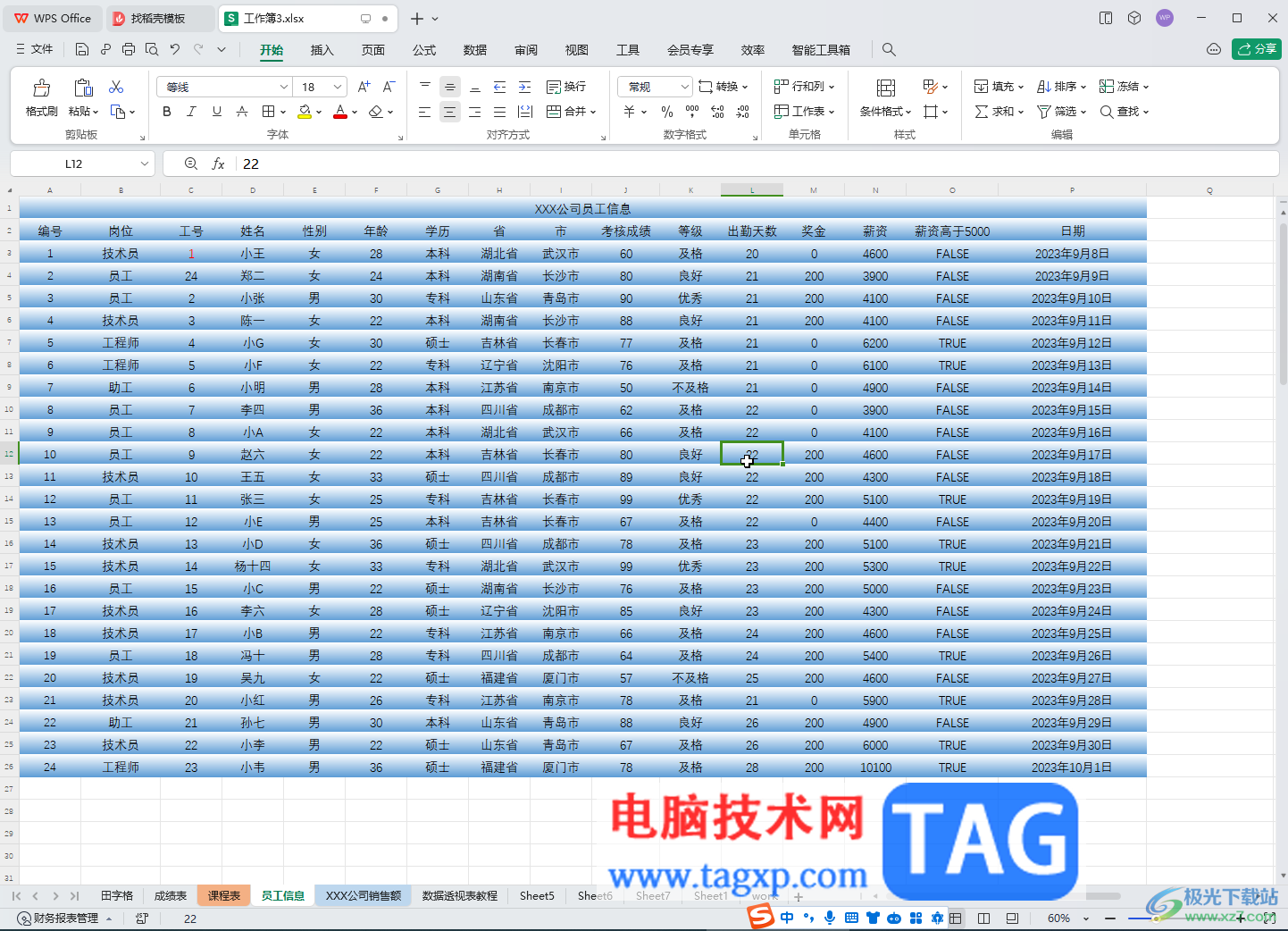Click the Decrease Font Size icon
This screenshot has height=931, width=1288.
pos(389,87)
